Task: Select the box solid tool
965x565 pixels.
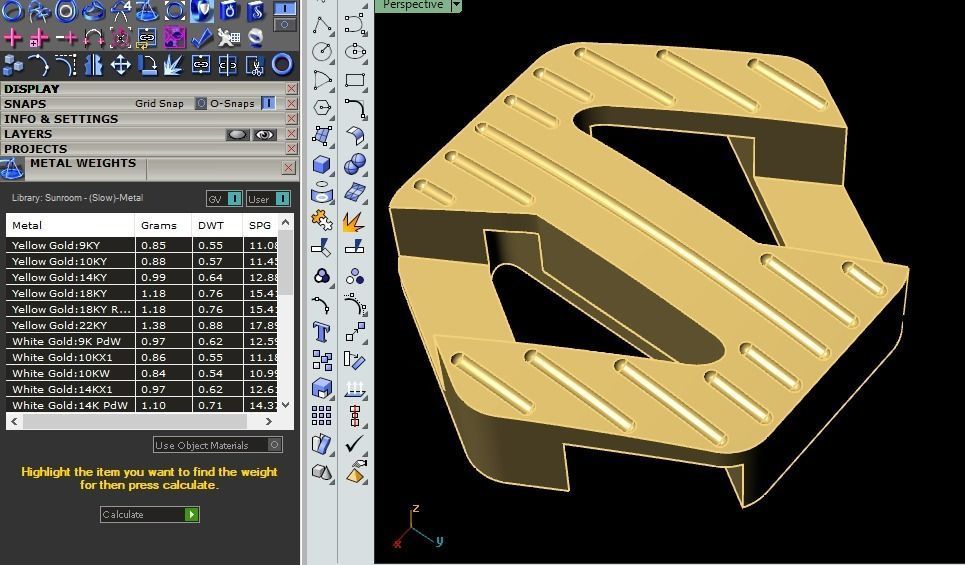Action: 322,164
